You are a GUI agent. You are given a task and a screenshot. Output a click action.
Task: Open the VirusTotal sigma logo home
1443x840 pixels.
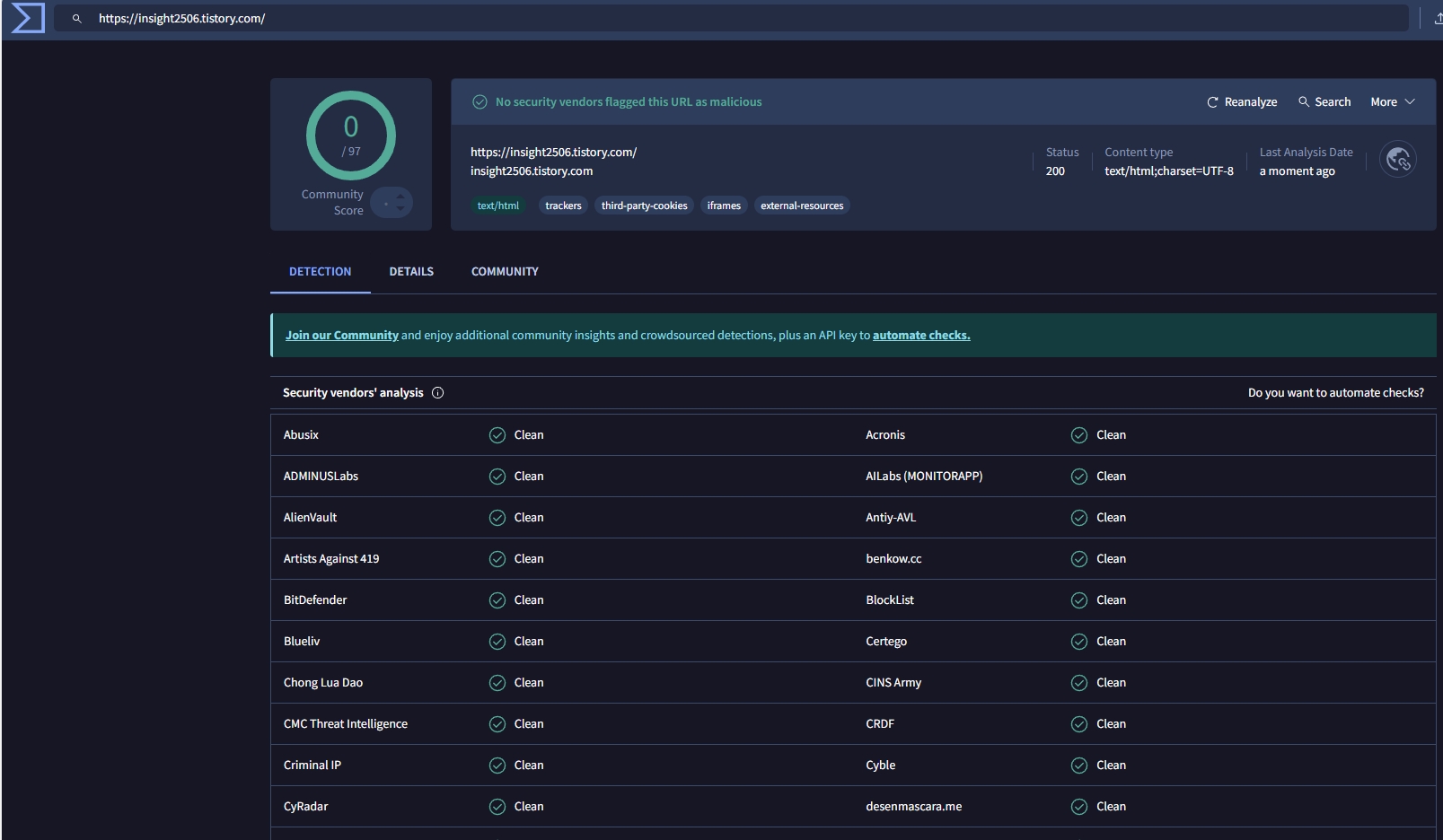pyautogui.click(x=28, y=18)
